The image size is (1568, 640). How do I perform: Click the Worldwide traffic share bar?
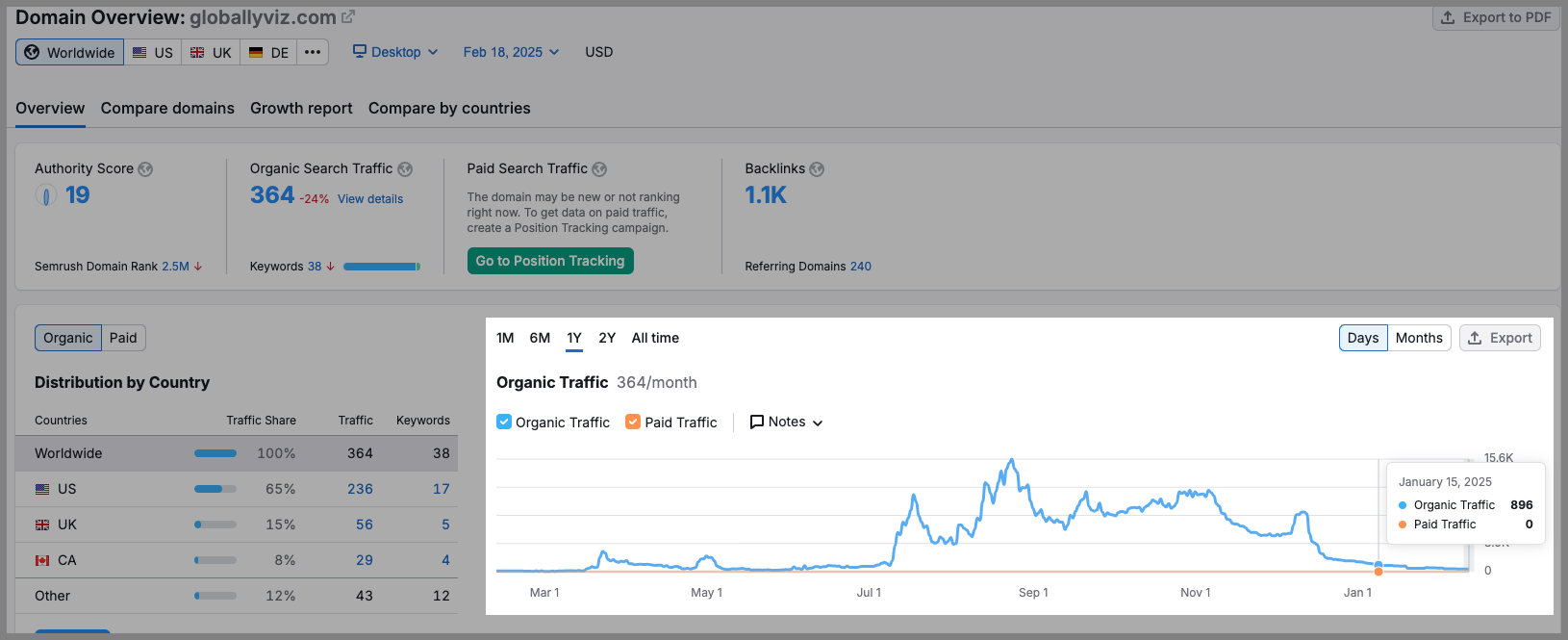click(x=215, y=453)
